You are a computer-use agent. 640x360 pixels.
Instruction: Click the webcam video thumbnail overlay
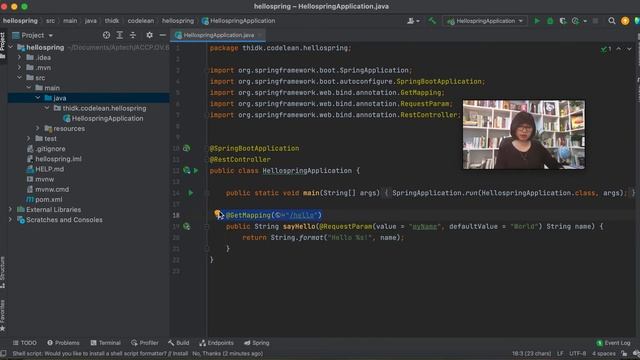[x=524, y=135]
